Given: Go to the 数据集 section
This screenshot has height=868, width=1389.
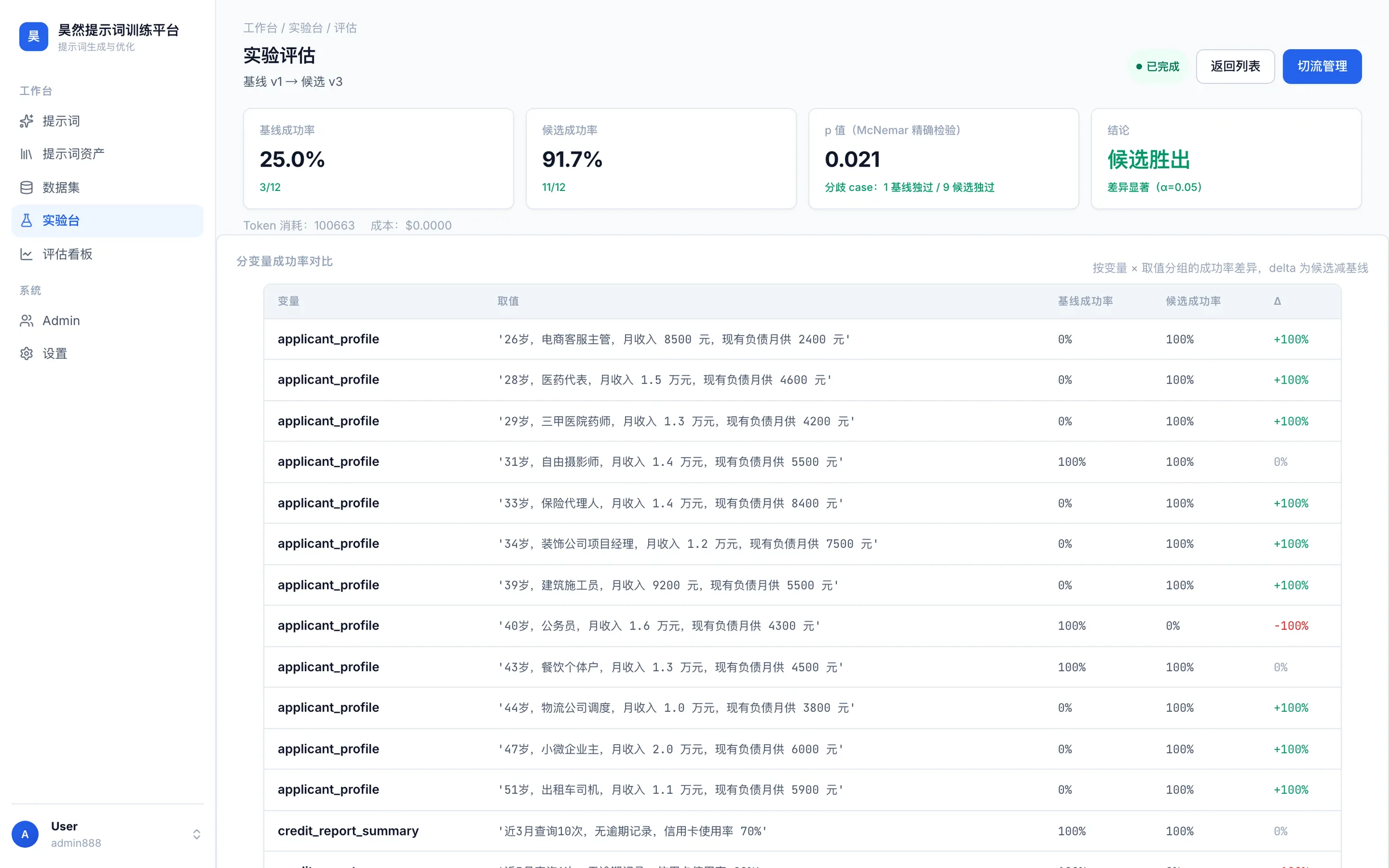Looking at the screenshot, I should [108, 187].
